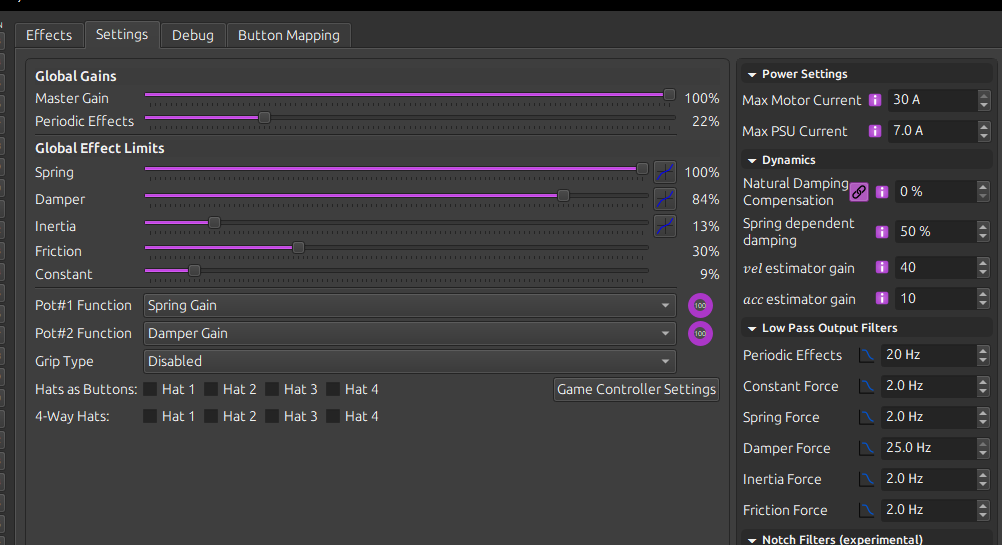Open the Button Mapping tab
This screenshot has height=545, width=1002.
tap(288, 35)
